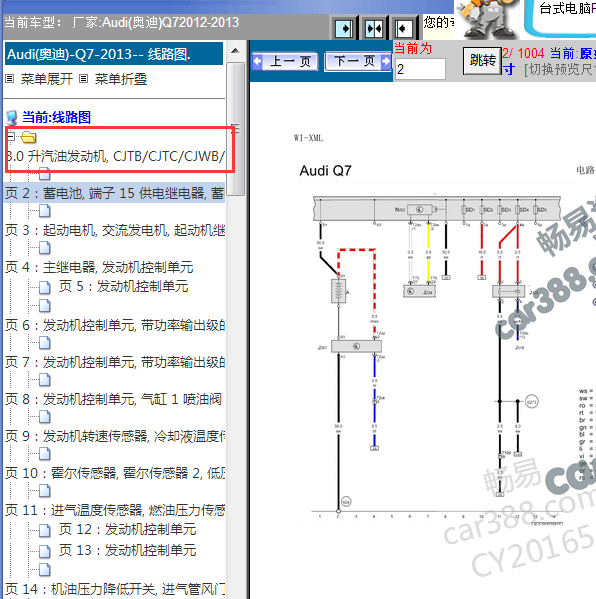This screenshot has height=599, width=596.
Task: Click the page icon above 页 3 row
Action: (45, 210)
